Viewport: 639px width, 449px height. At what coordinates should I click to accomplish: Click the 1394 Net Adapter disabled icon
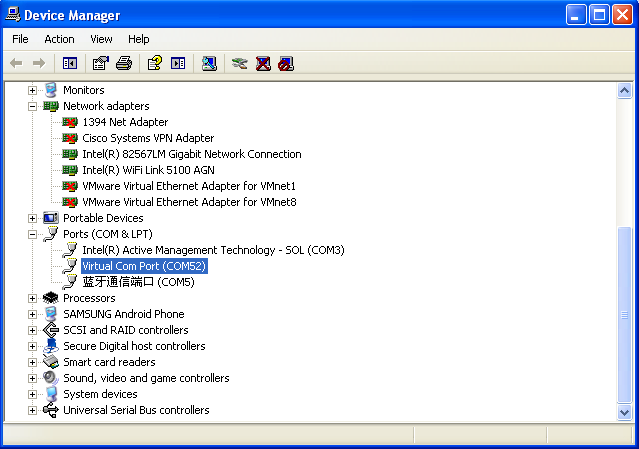(70, 122)
